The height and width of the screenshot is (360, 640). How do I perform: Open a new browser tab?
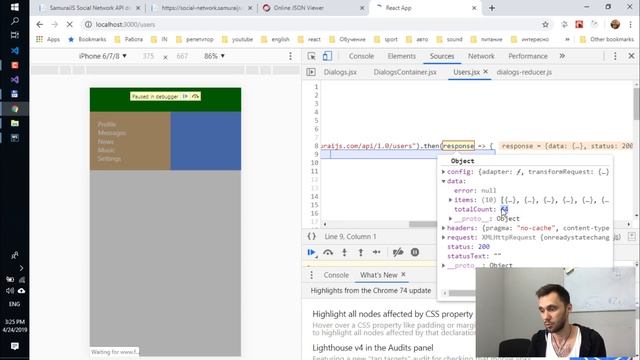click(492, 8)
